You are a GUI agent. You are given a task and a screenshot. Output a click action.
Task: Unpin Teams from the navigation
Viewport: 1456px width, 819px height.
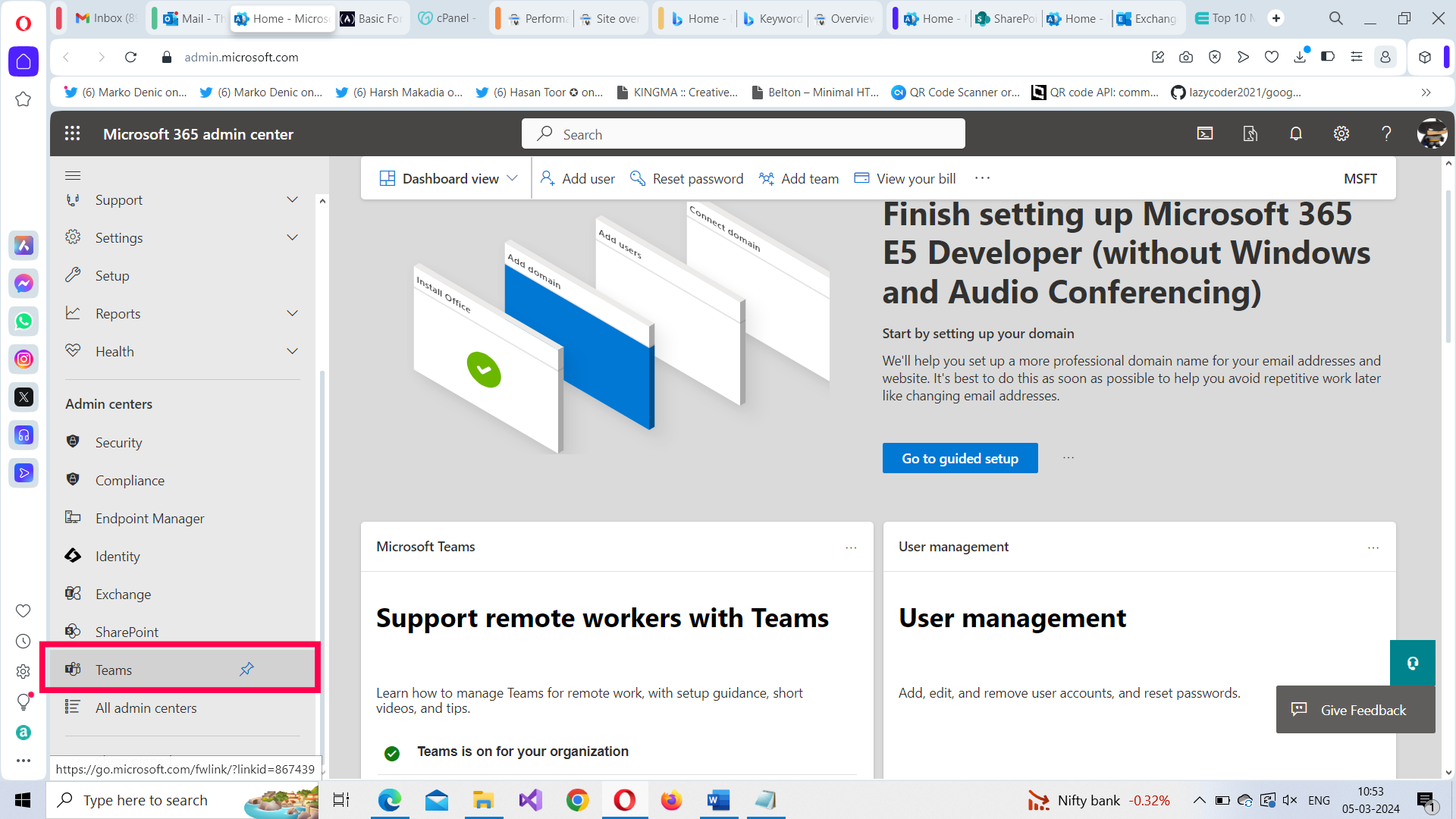[246, 669]
